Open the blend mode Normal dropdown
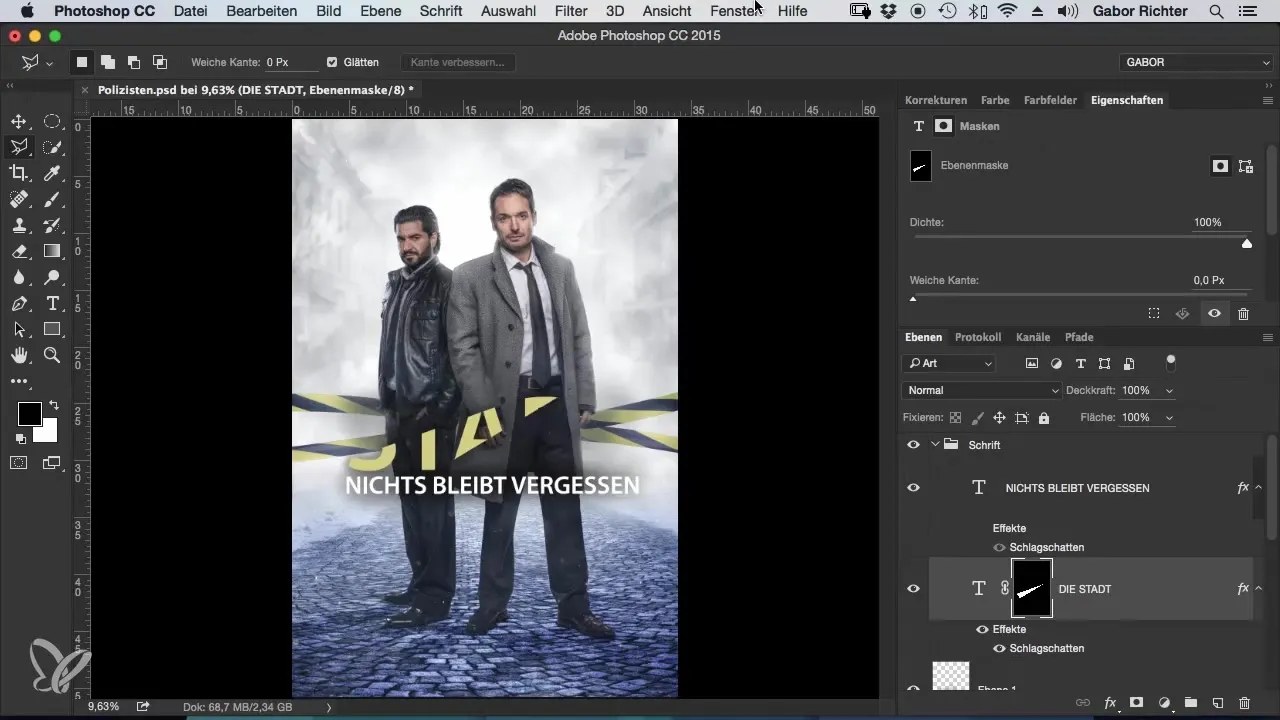This screenshot has height=720, width=1280. [981, 390]
